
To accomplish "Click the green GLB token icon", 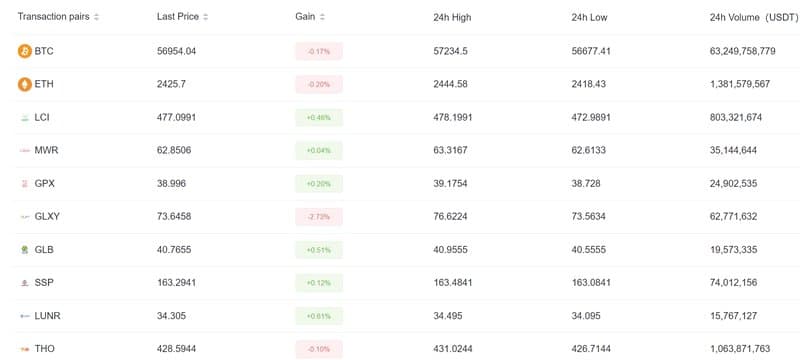I will click(x=24, y=250).
